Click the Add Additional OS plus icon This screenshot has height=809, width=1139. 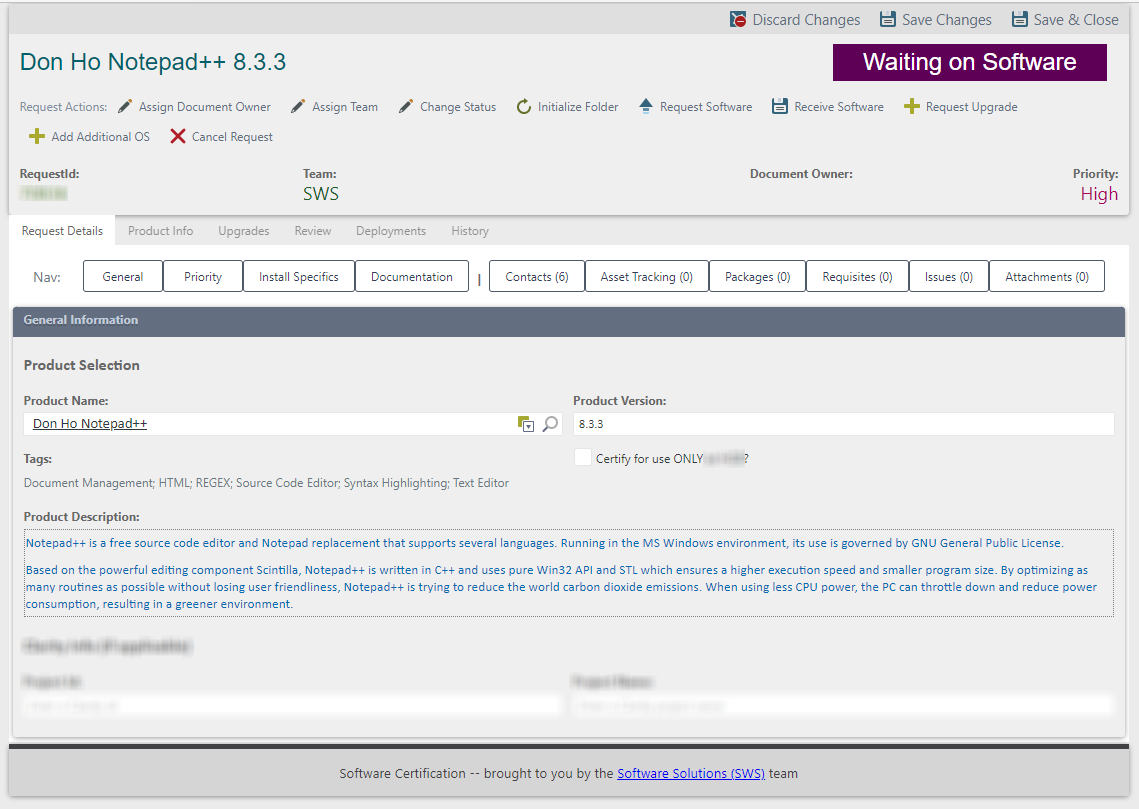[36, 137]
